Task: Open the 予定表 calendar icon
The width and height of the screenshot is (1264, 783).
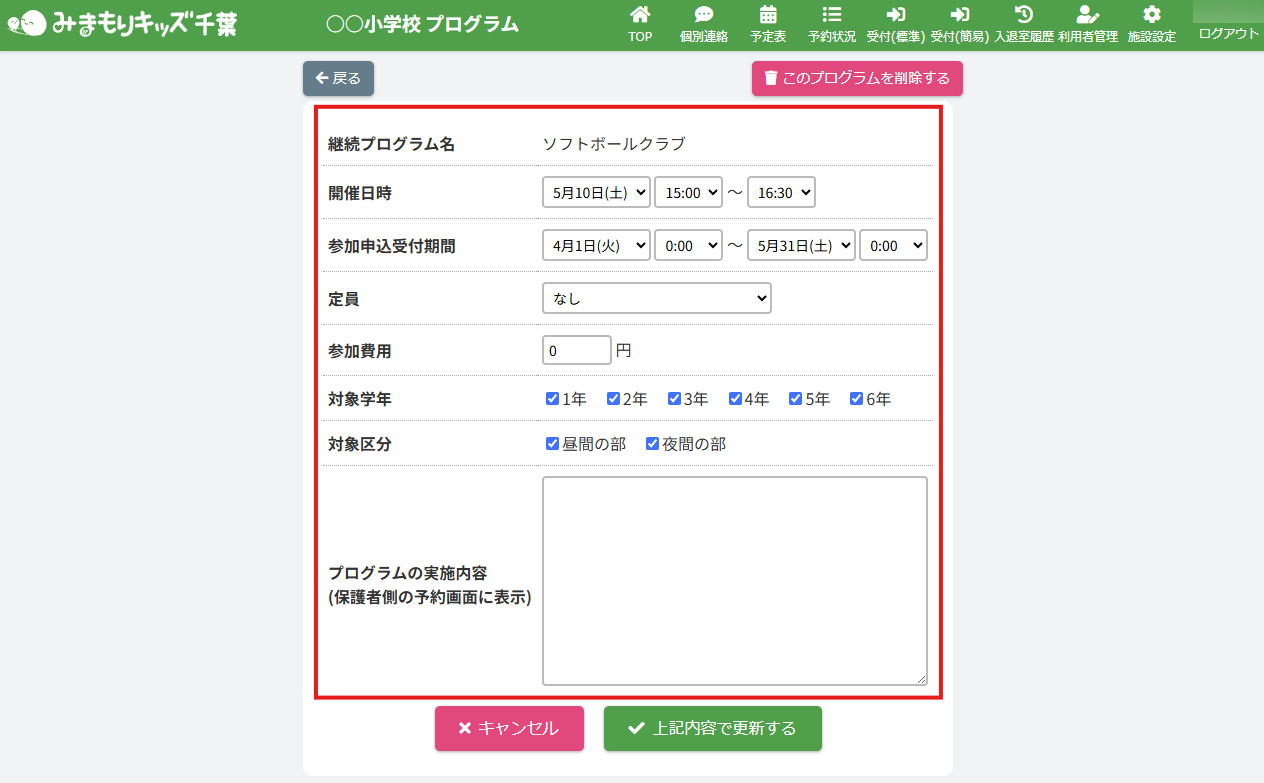Action: 768,15
